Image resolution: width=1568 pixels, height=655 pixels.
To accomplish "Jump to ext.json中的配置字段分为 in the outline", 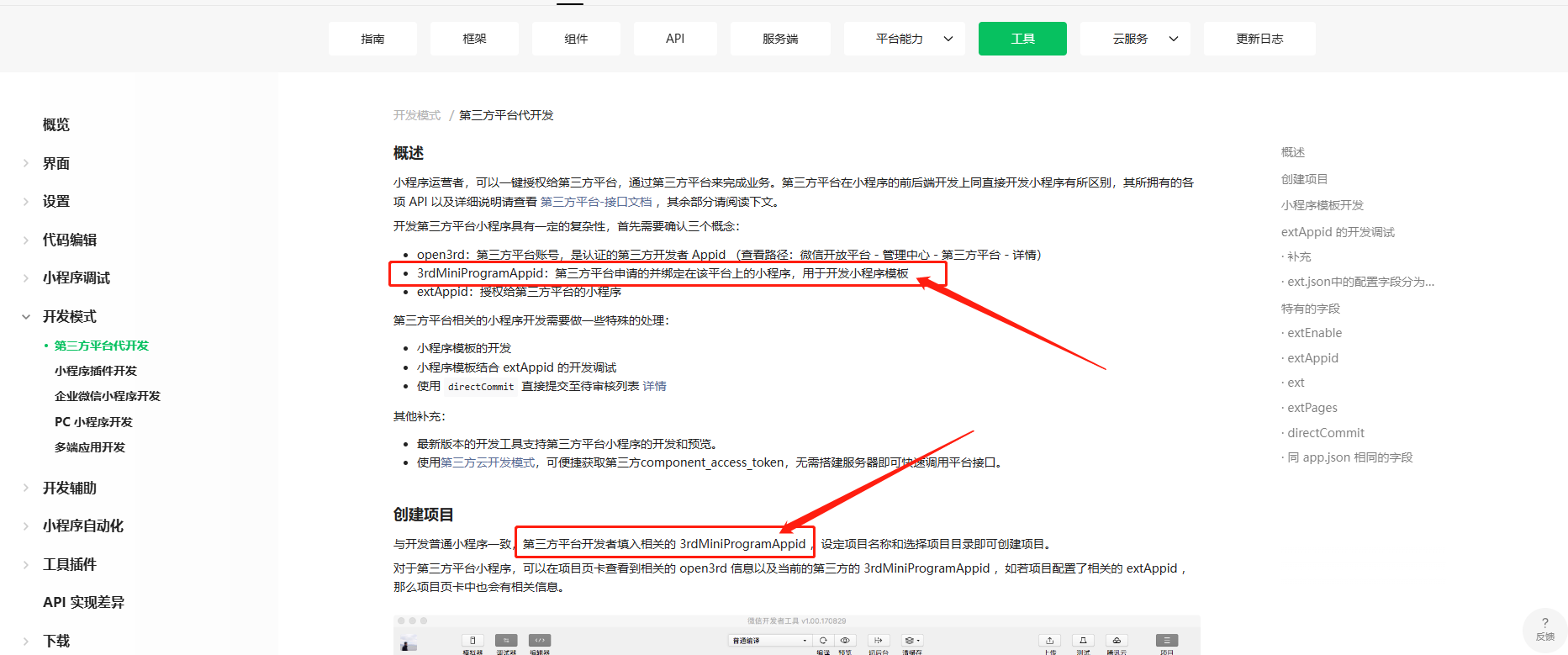I will (x=1360, y=282).
